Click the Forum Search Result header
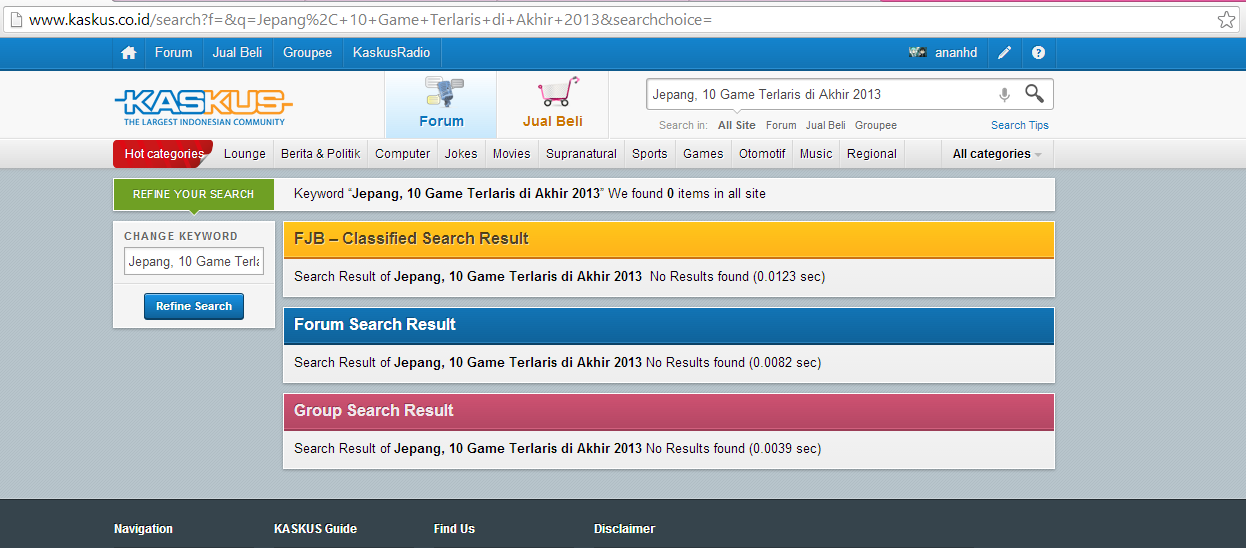This screenshot has height=548, width=1246. click(669, 325)
